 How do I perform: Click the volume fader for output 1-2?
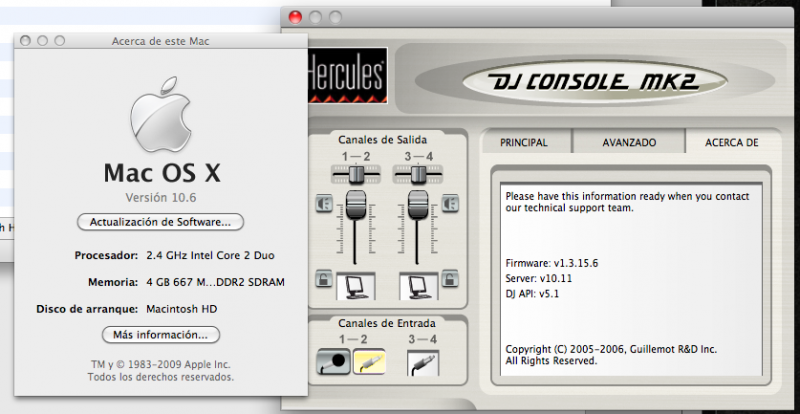(x=356, y=205)
